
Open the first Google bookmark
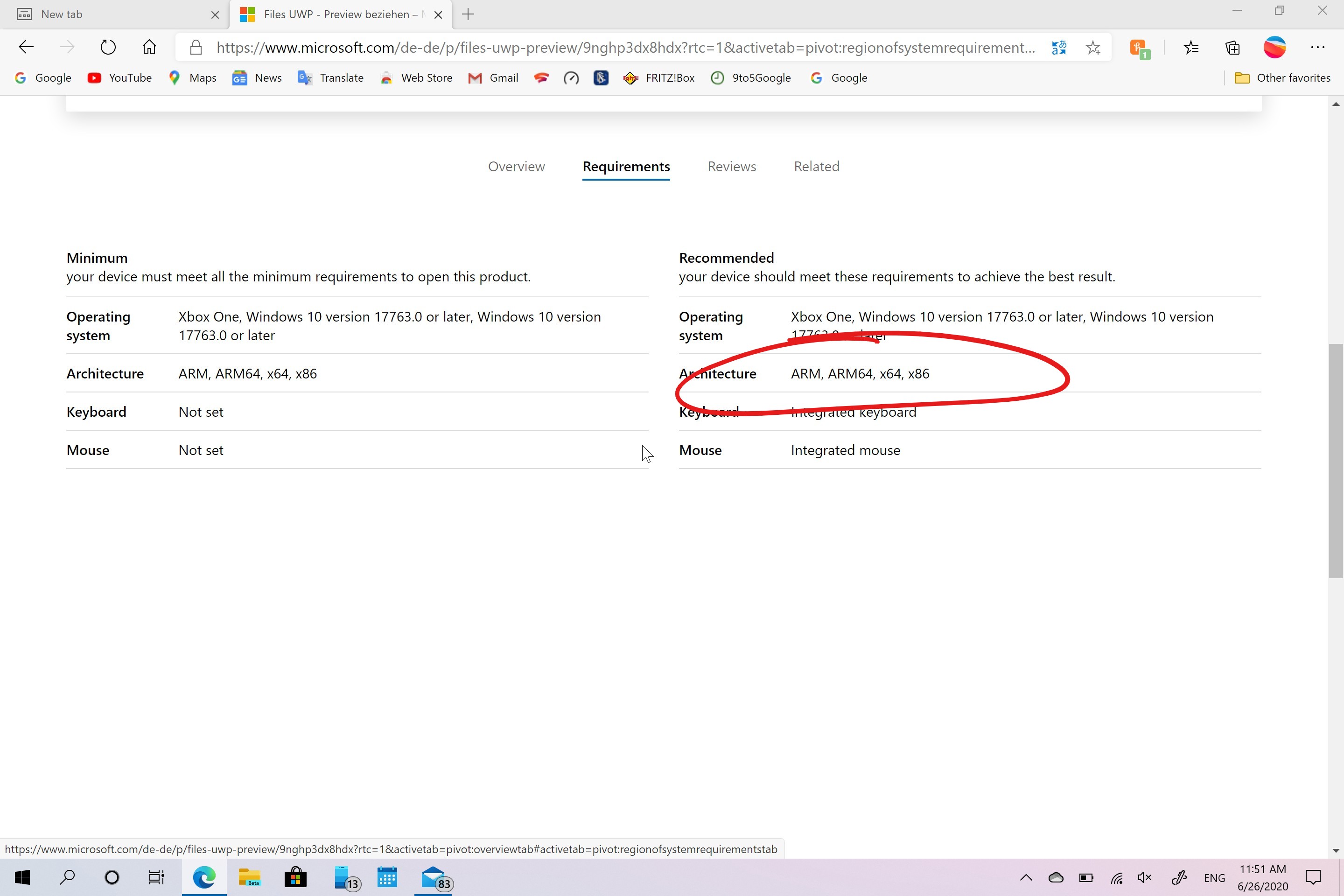pyautogui.click(x=43, y=78)
